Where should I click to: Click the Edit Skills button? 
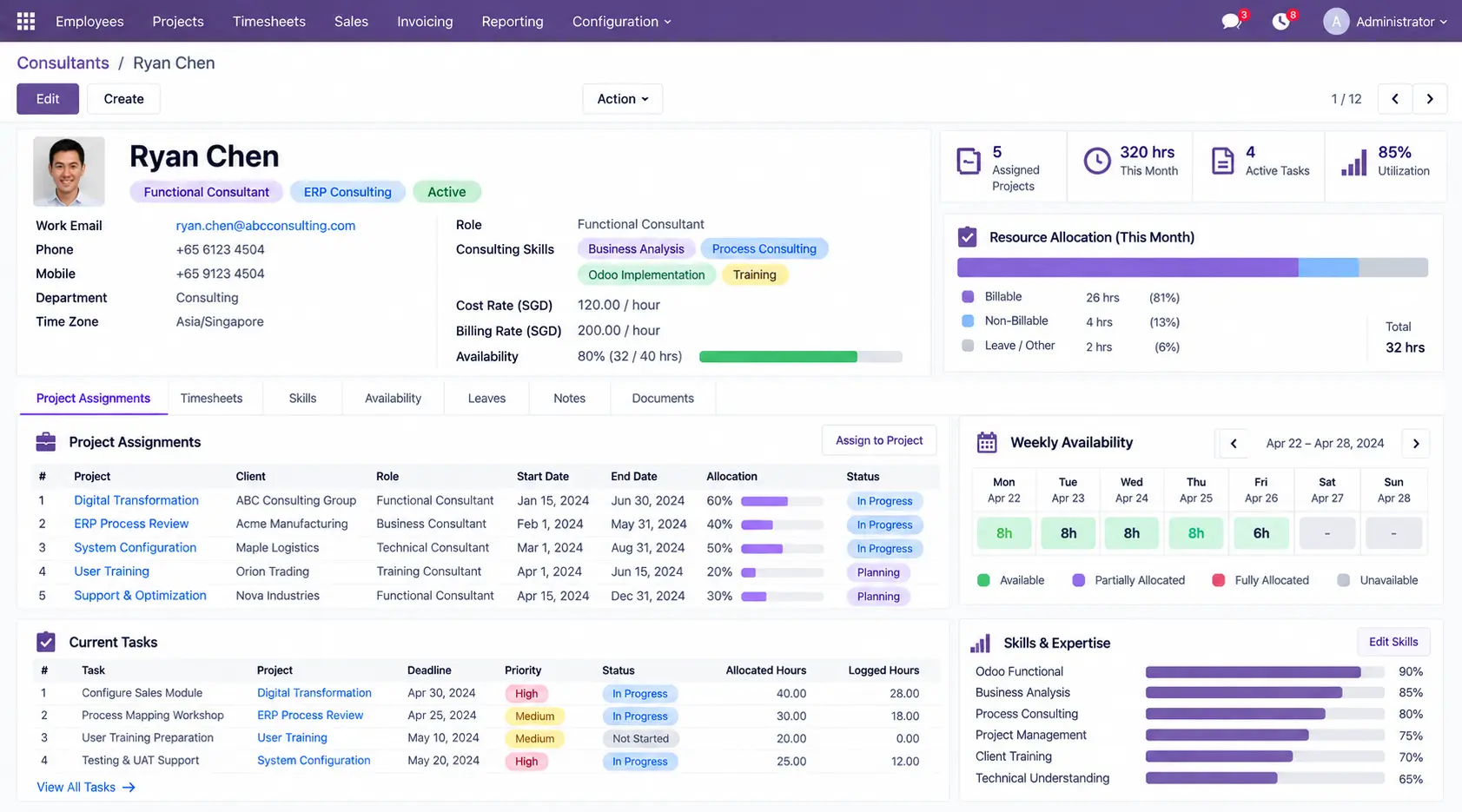pos(1393,642)
